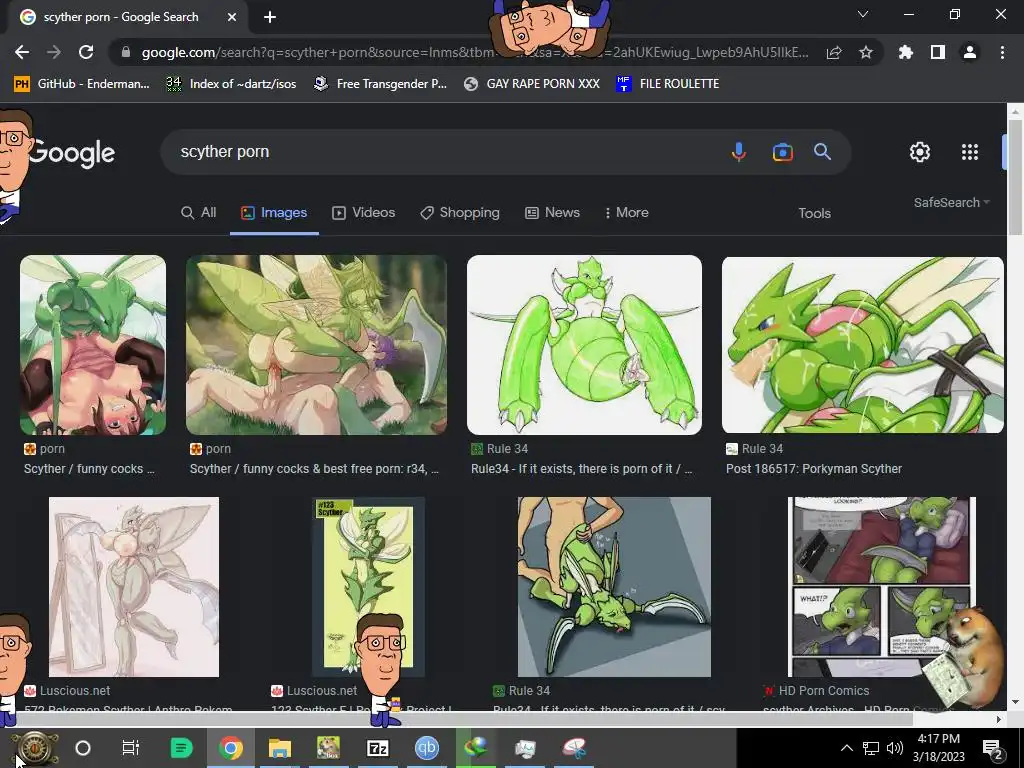Open the Snipping Tool in the taskbar
Viewport: 1024px width, 768px height.
pyautogui.click(x=574, y=748)
